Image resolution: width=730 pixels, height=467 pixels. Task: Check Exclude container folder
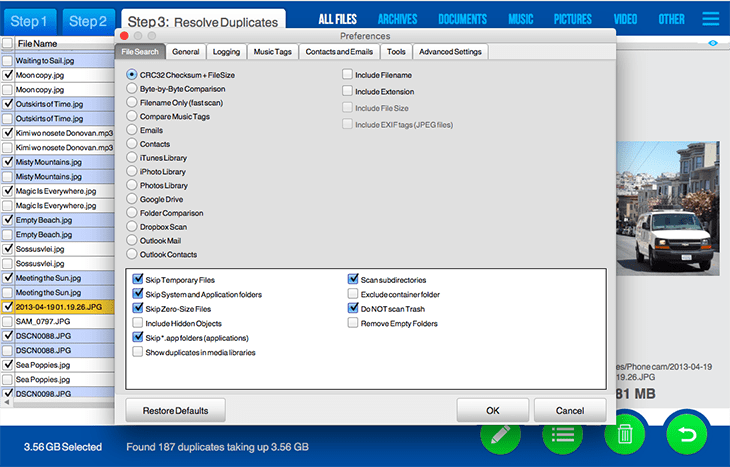point(353,294)
